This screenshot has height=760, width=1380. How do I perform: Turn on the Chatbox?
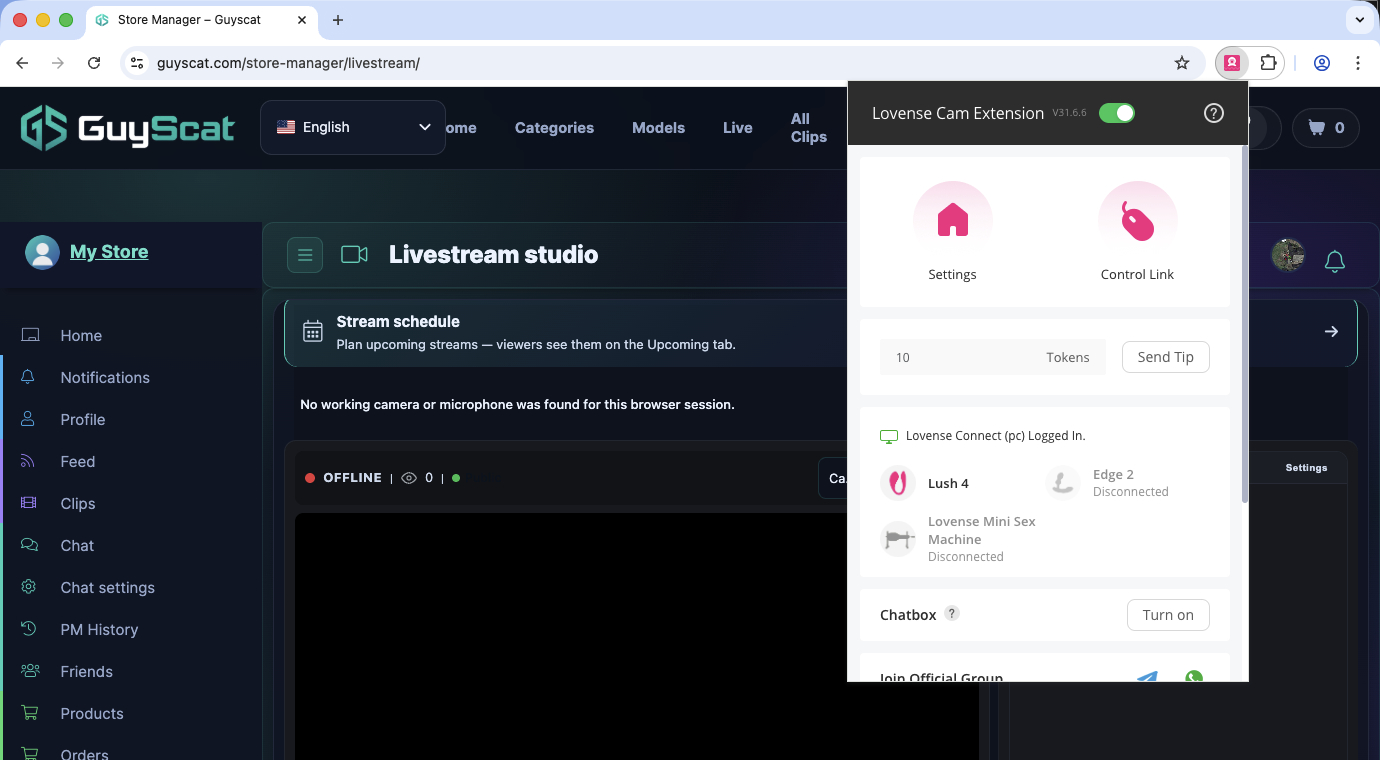pos(1168,615)
